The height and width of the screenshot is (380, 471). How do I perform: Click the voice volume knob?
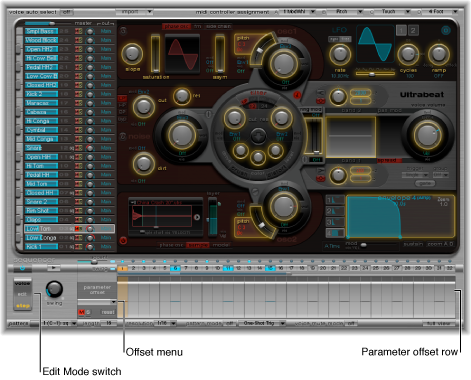(427, 135)
